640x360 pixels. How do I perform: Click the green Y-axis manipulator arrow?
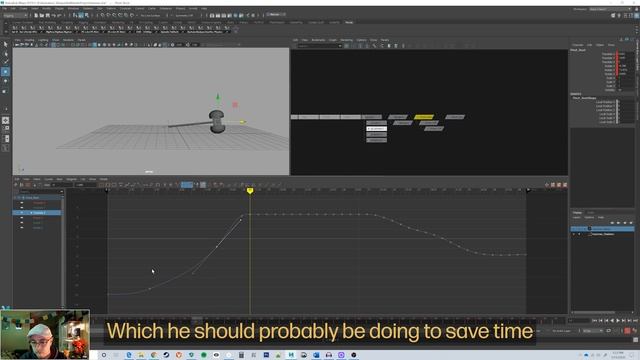click(218, 97)
